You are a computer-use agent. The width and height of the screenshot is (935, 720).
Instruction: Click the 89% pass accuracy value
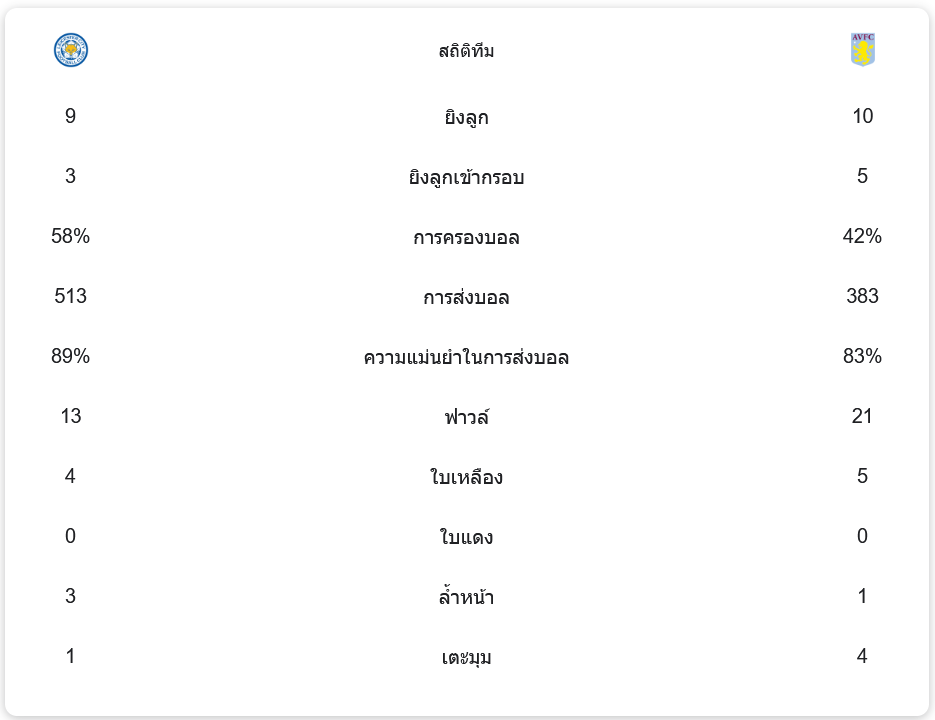tap(70, 357)
